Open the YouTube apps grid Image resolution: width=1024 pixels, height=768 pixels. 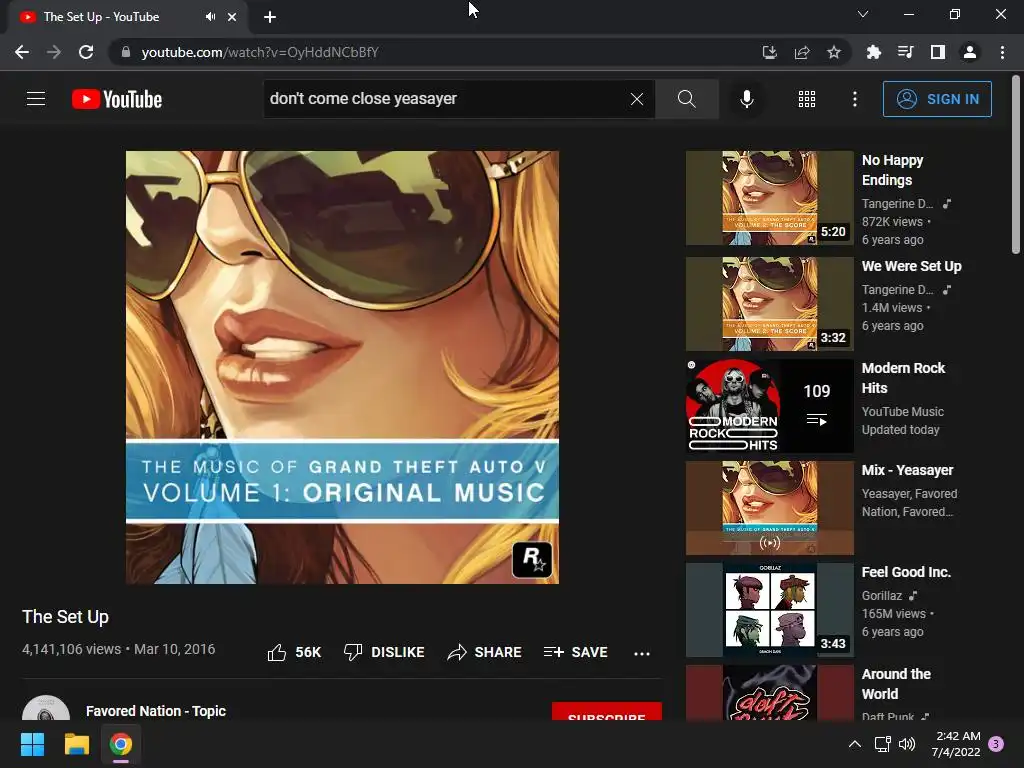[x=807, y=99]
